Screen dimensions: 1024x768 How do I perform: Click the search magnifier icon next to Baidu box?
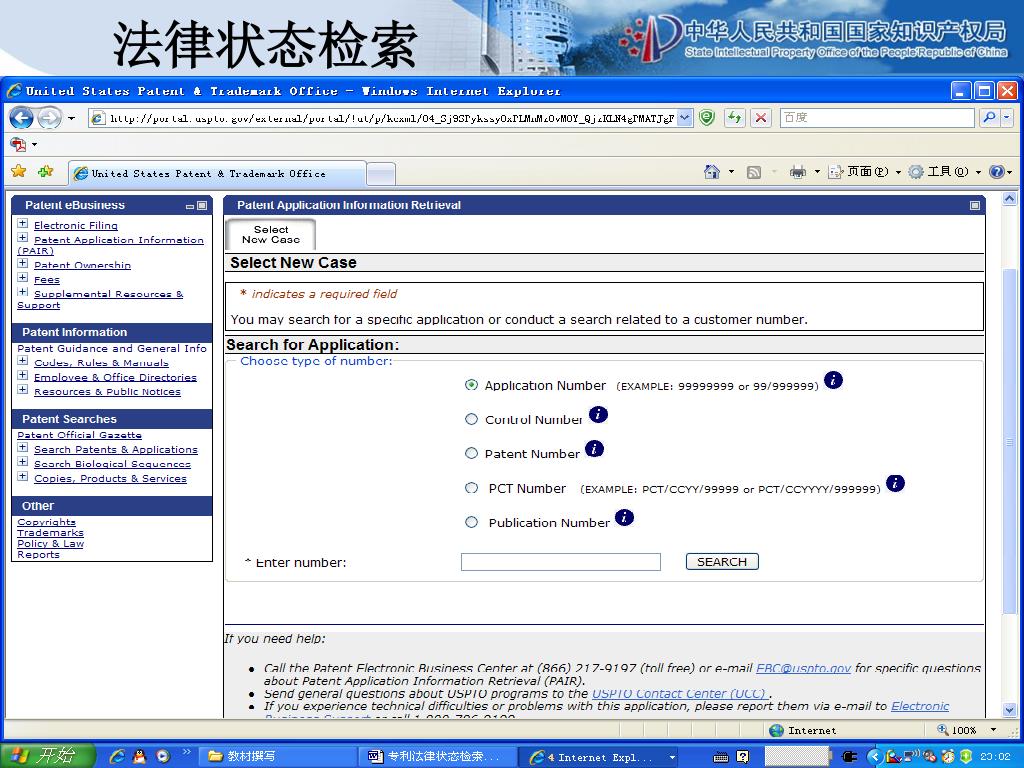click(x=989, y=118)
